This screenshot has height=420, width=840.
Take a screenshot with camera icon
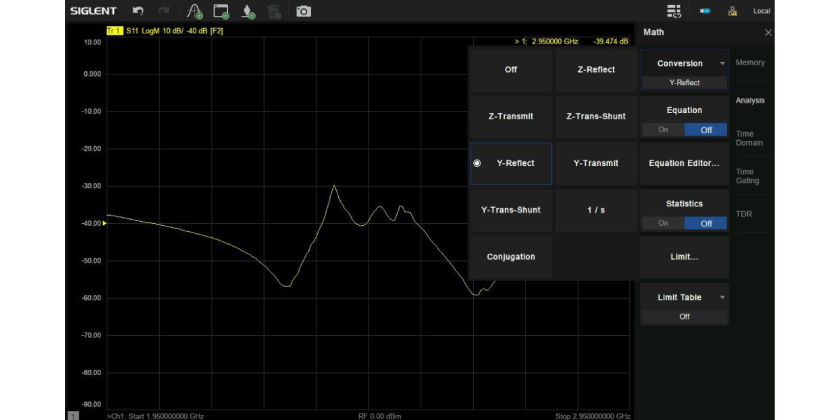click(303, 11)
